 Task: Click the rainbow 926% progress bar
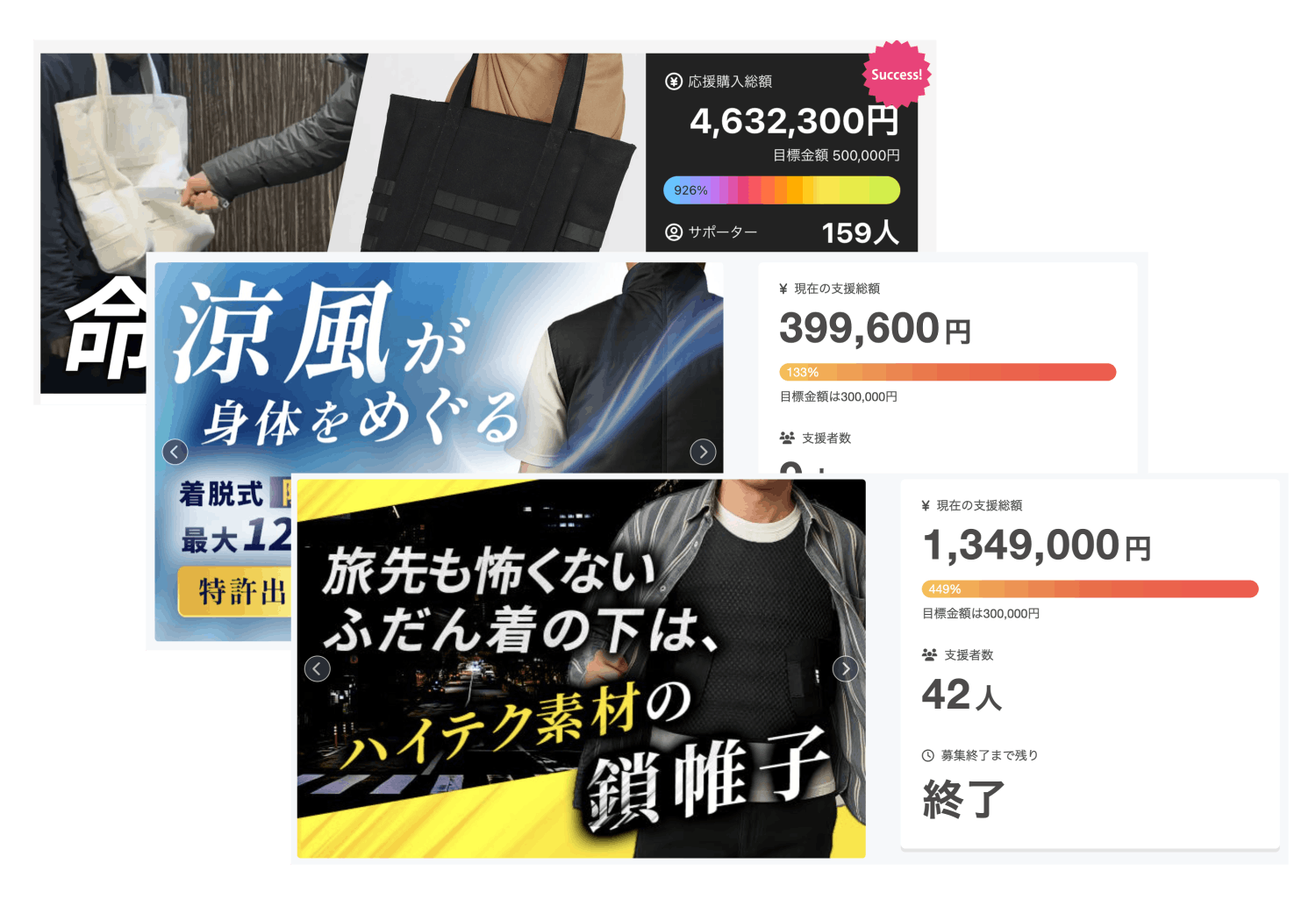tap(782, 190)
